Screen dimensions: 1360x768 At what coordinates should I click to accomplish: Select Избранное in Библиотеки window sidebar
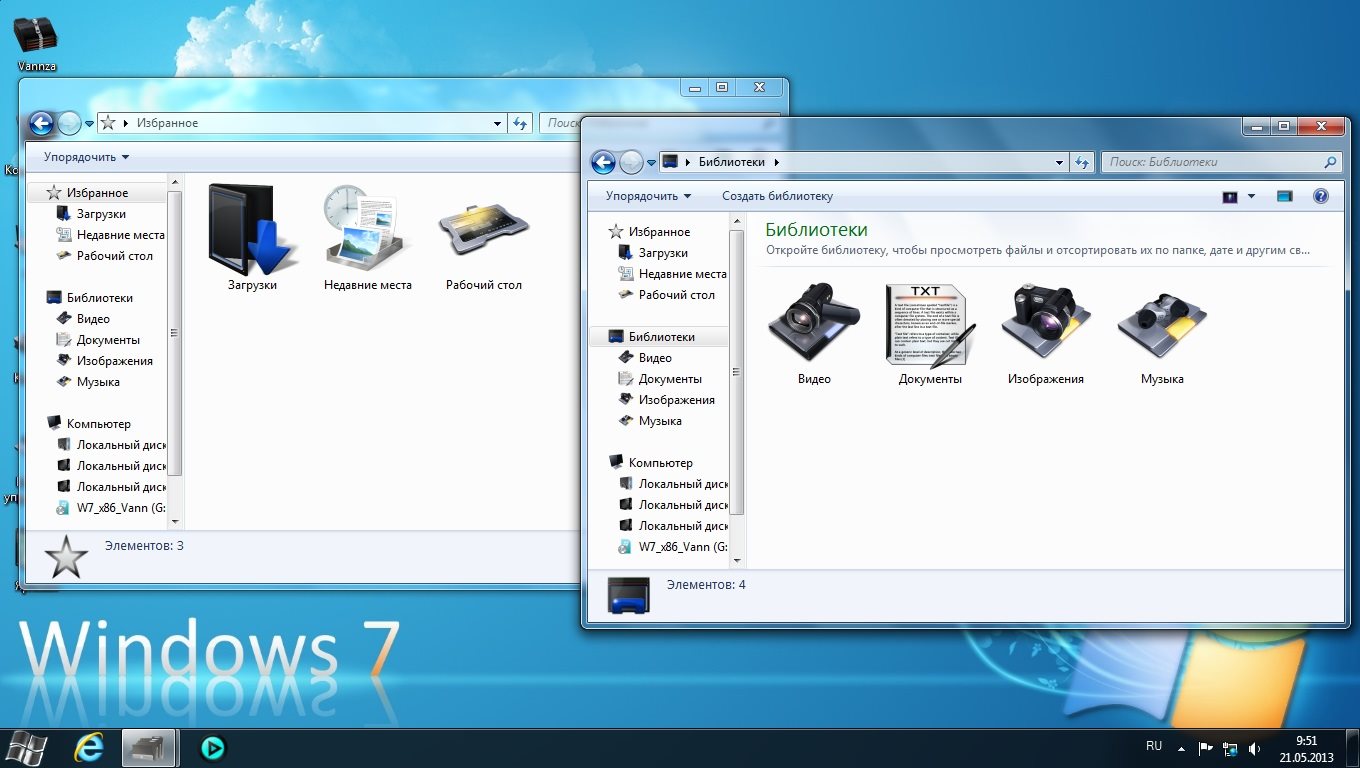(659, 232)
